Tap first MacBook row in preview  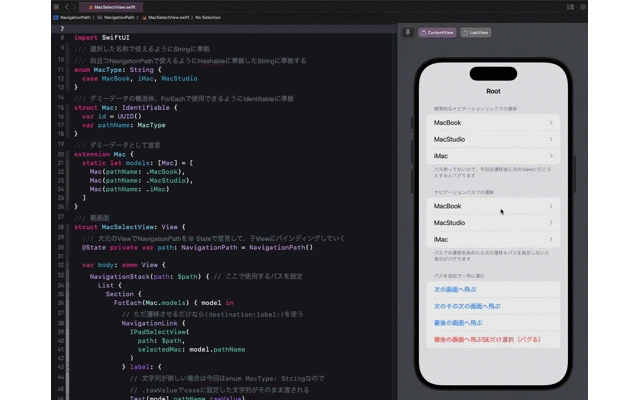click(x=493, y=122)
